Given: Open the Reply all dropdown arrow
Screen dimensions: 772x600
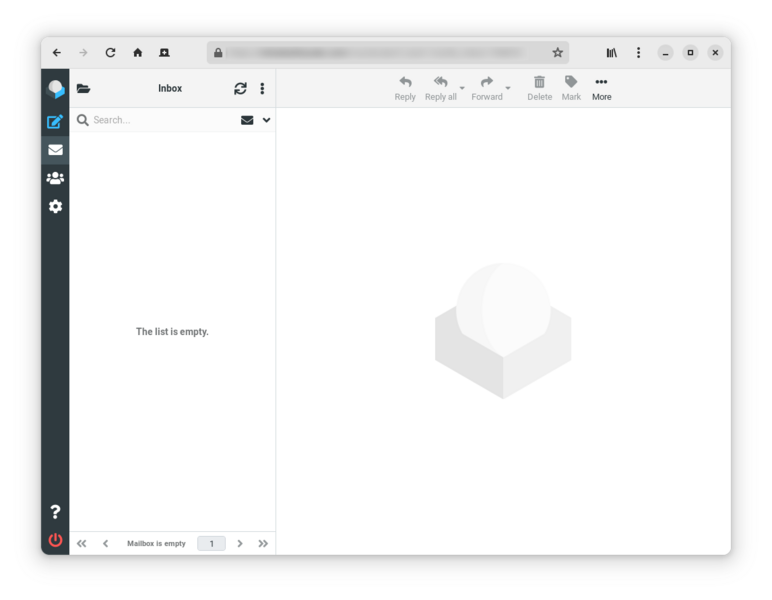Looking at the screenshot, I should 462,88.
